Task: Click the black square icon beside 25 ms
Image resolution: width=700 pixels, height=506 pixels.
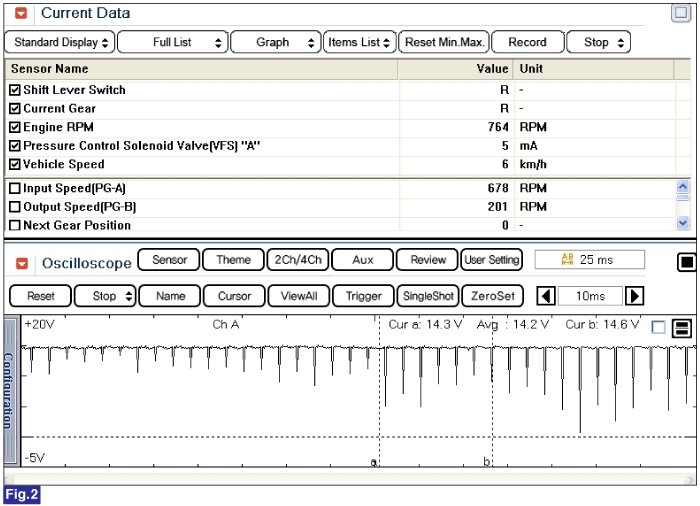Action: coord(686,262)
